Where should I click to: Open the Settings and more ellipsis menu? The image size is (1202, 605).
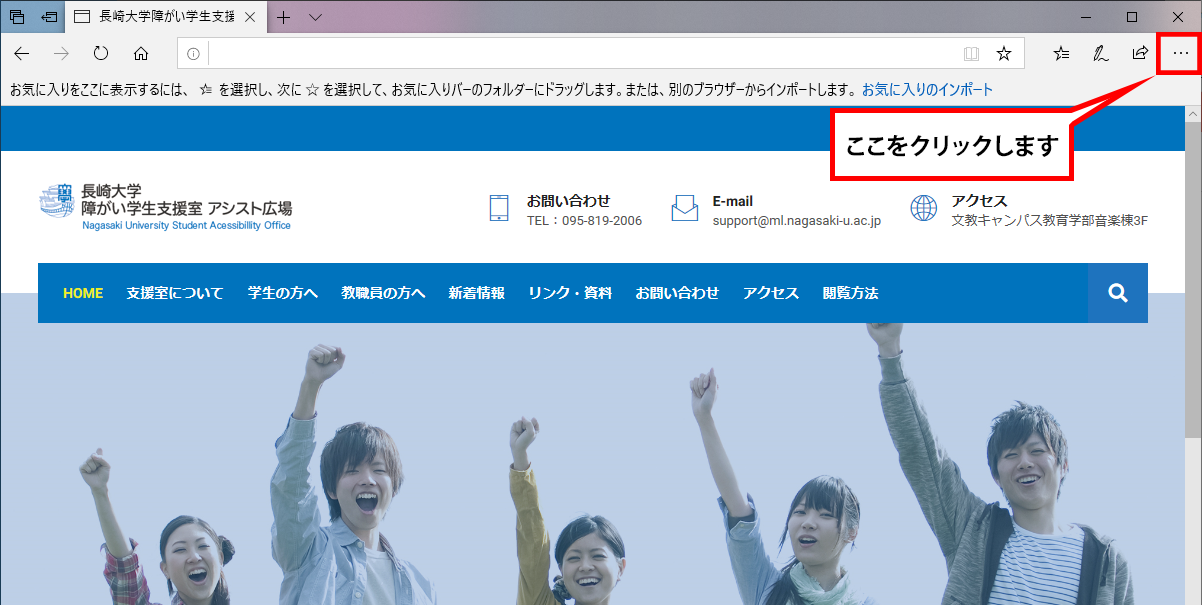tap(1179, 53)
